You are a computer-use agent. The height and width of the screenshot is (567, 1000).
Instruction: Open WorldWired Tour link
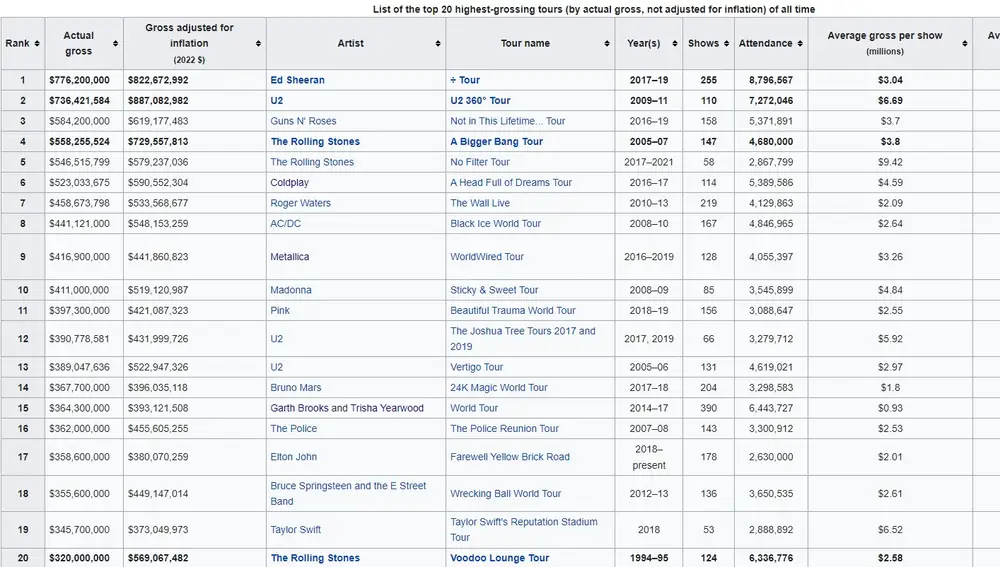click(x=487, y=256)
